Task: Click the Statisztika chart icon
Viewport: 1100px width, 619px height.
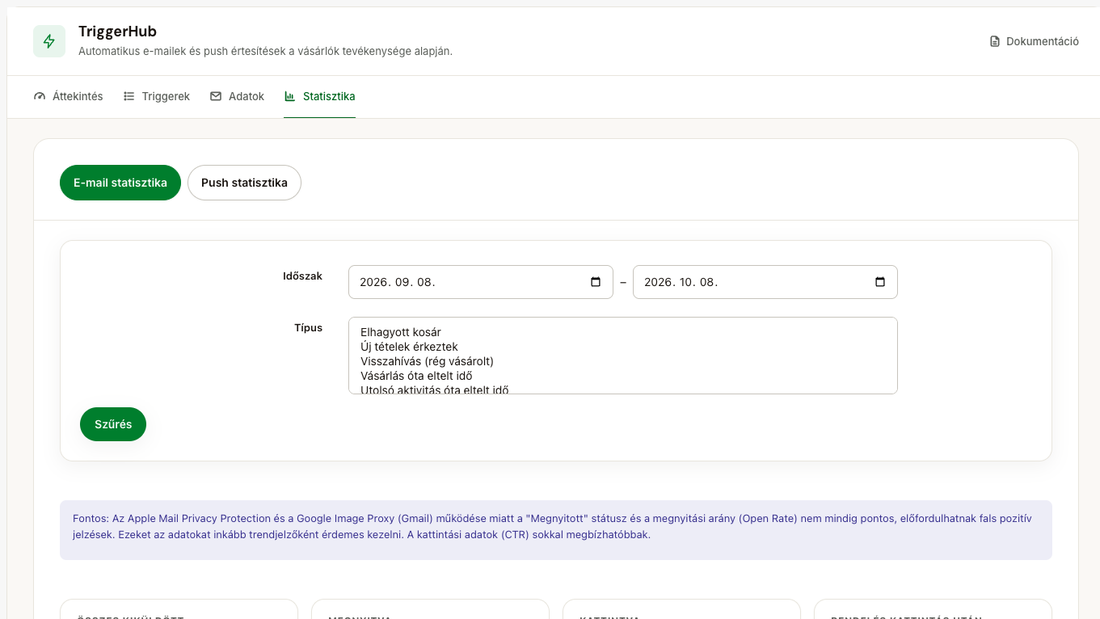Action: point(290,96)
